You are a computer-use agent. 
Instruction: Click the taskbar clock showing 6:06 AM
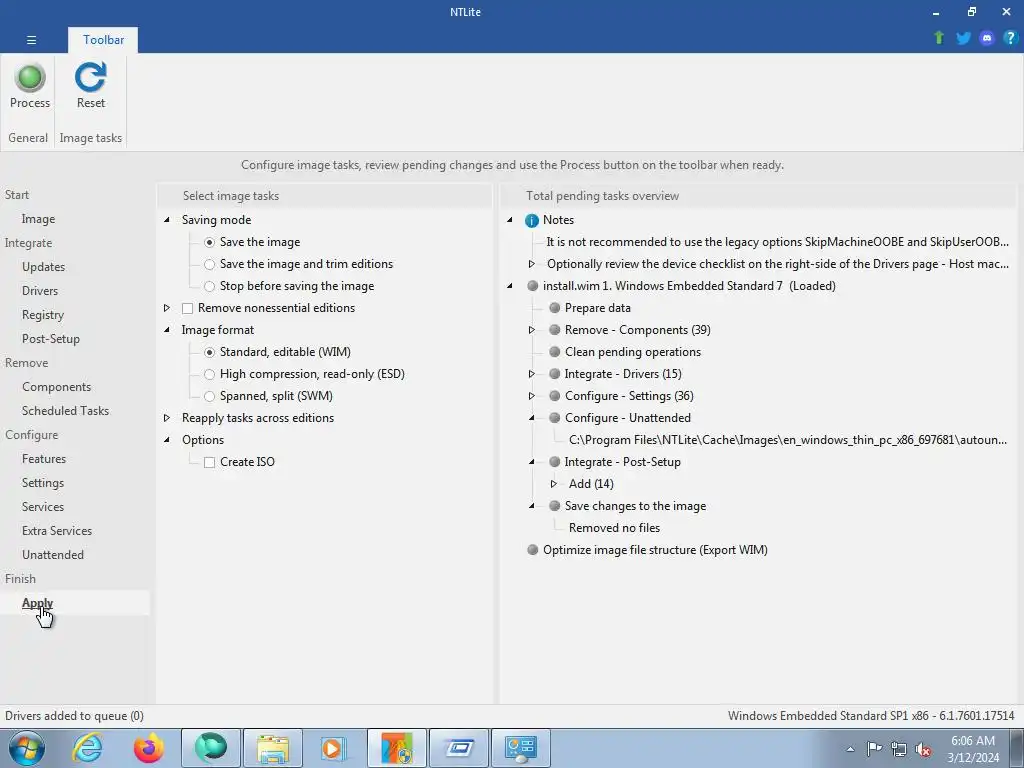point(973,749)
